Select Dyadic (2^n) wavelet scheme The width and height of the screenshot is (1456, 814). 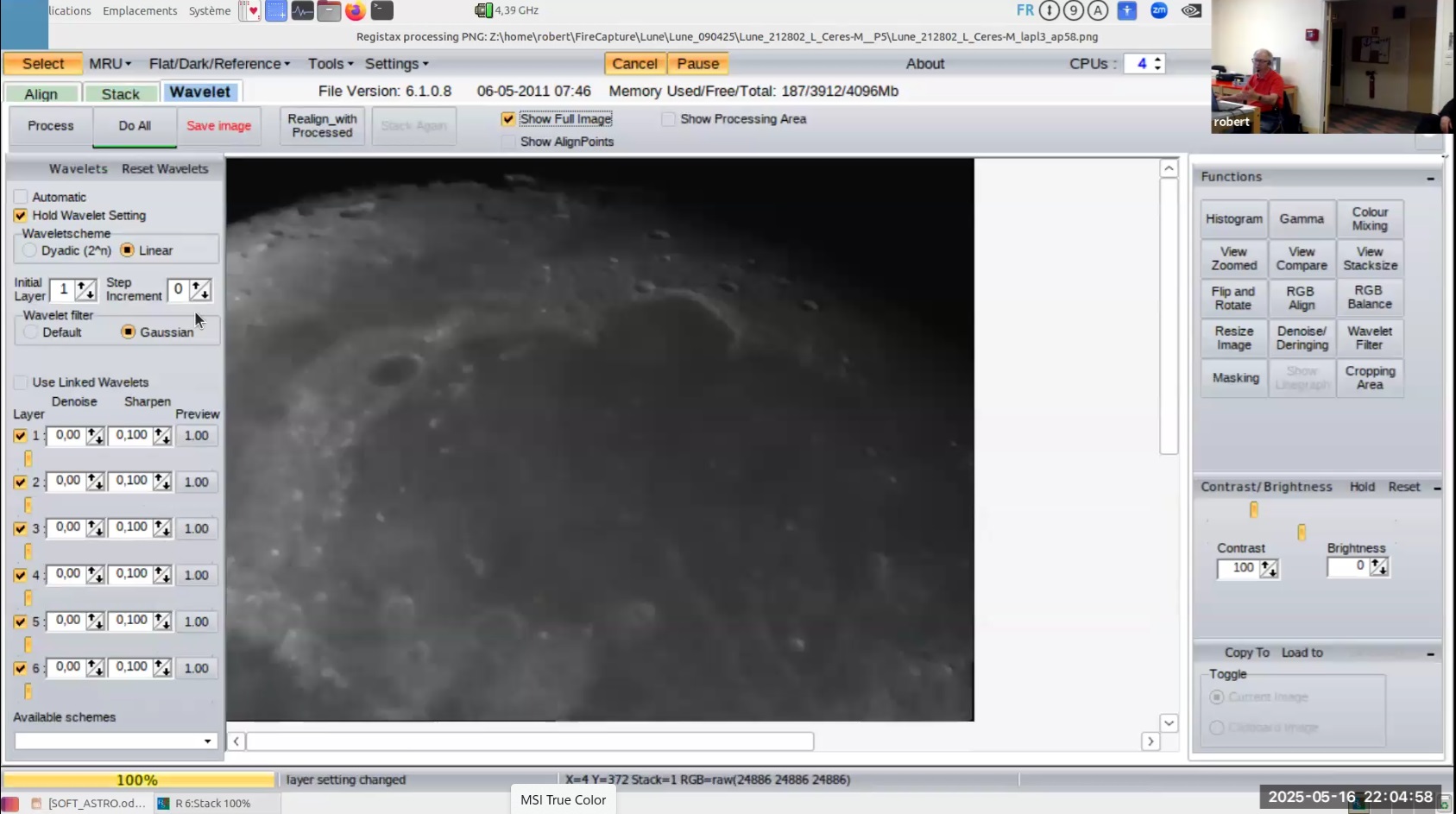30,250
